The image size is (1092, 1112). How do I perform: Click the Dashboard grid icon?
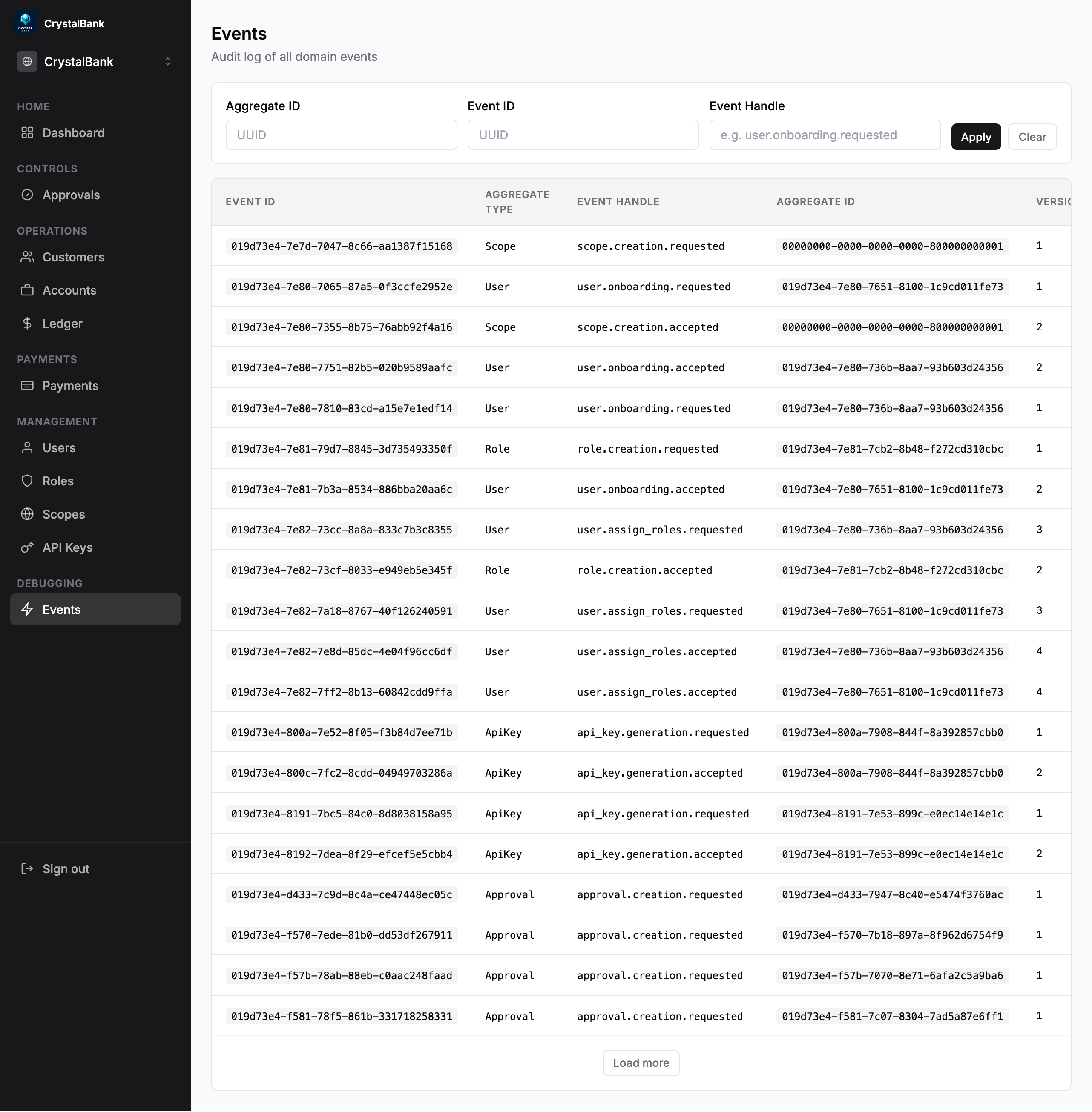[x=27, y=133]
